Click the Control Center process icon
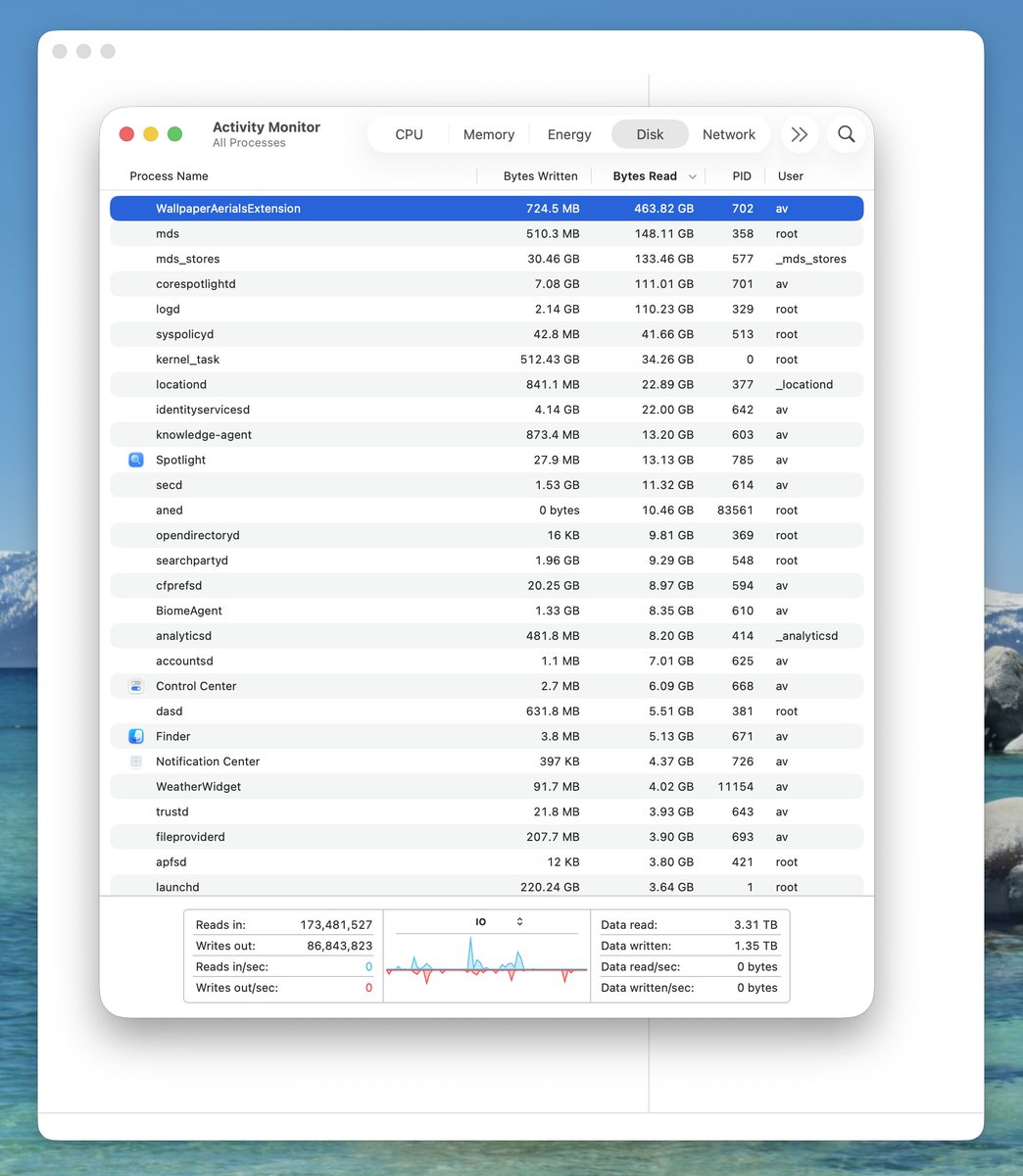This screenshot has height=1176, width=1023. coord(136,686)
